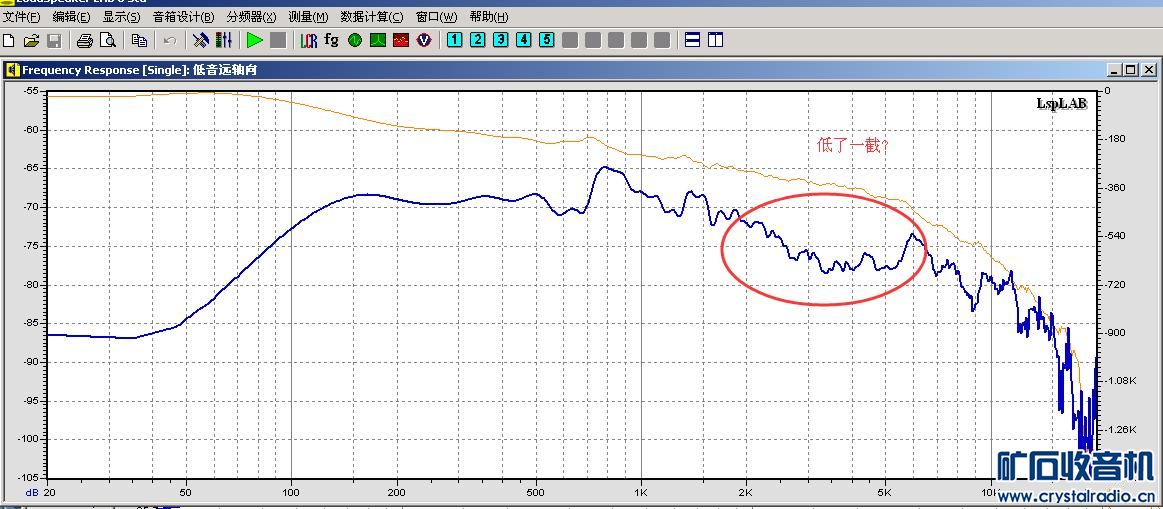Screen dimensions: 1163x509
Task: Tile windows vertically with the side-by-side panes icon
Action: click(715, 40)
